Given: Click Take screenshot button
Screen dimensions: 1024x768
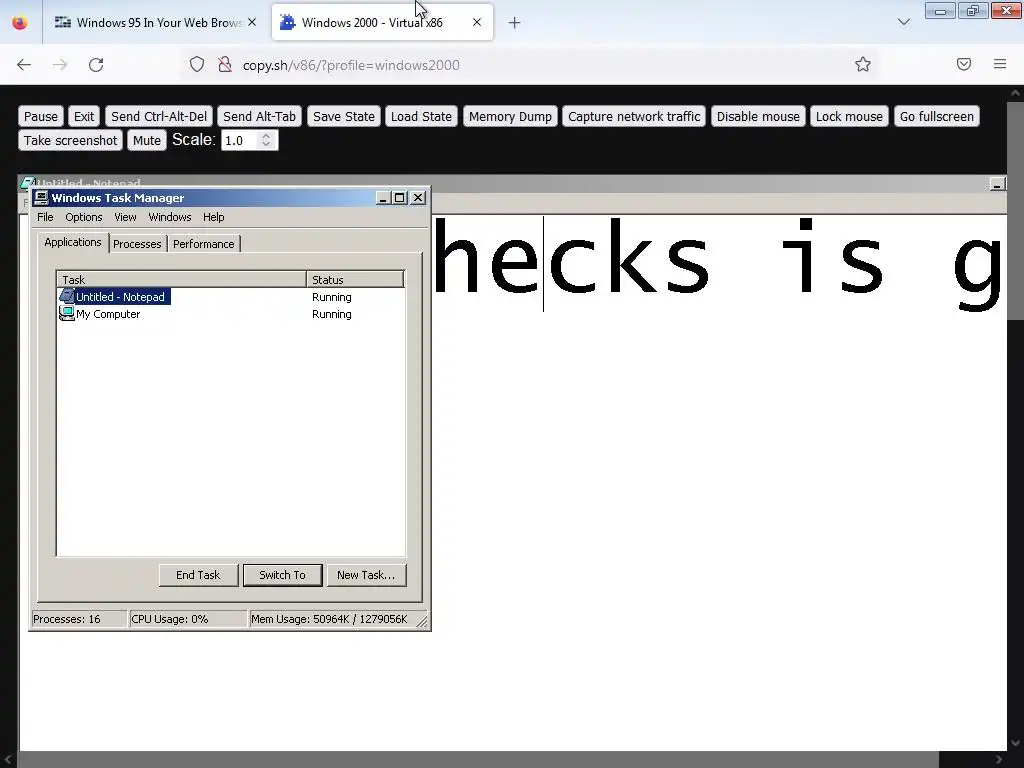Looking at the screenshot, I should coord(71,140).
